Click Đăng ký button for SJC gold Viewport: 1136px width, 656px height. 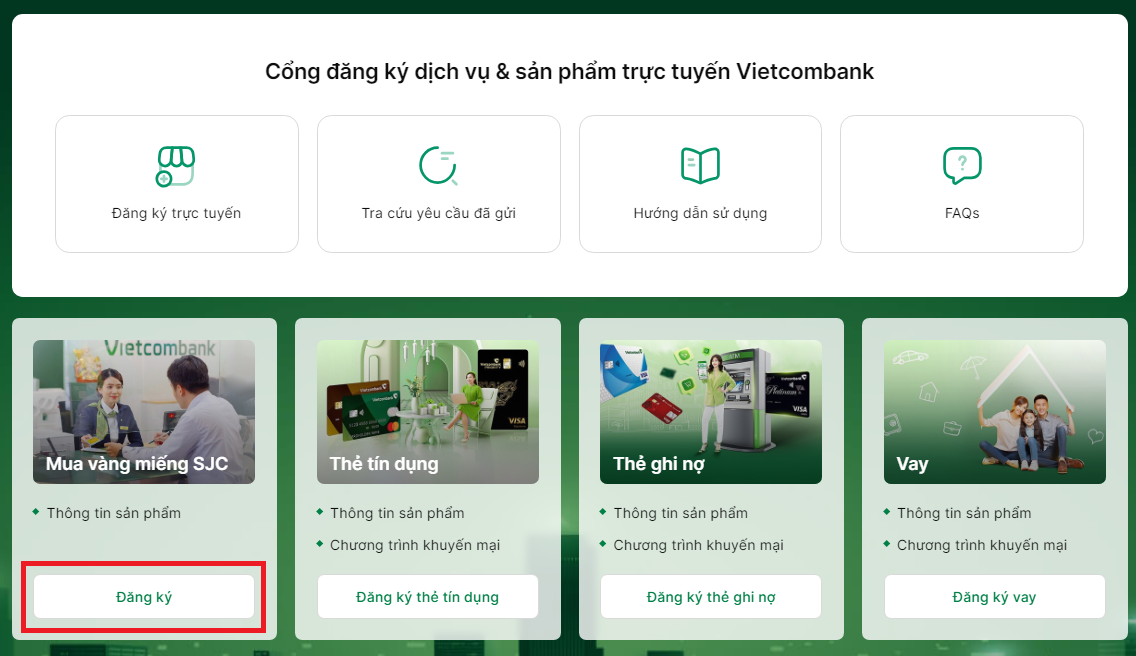[144, 597]
